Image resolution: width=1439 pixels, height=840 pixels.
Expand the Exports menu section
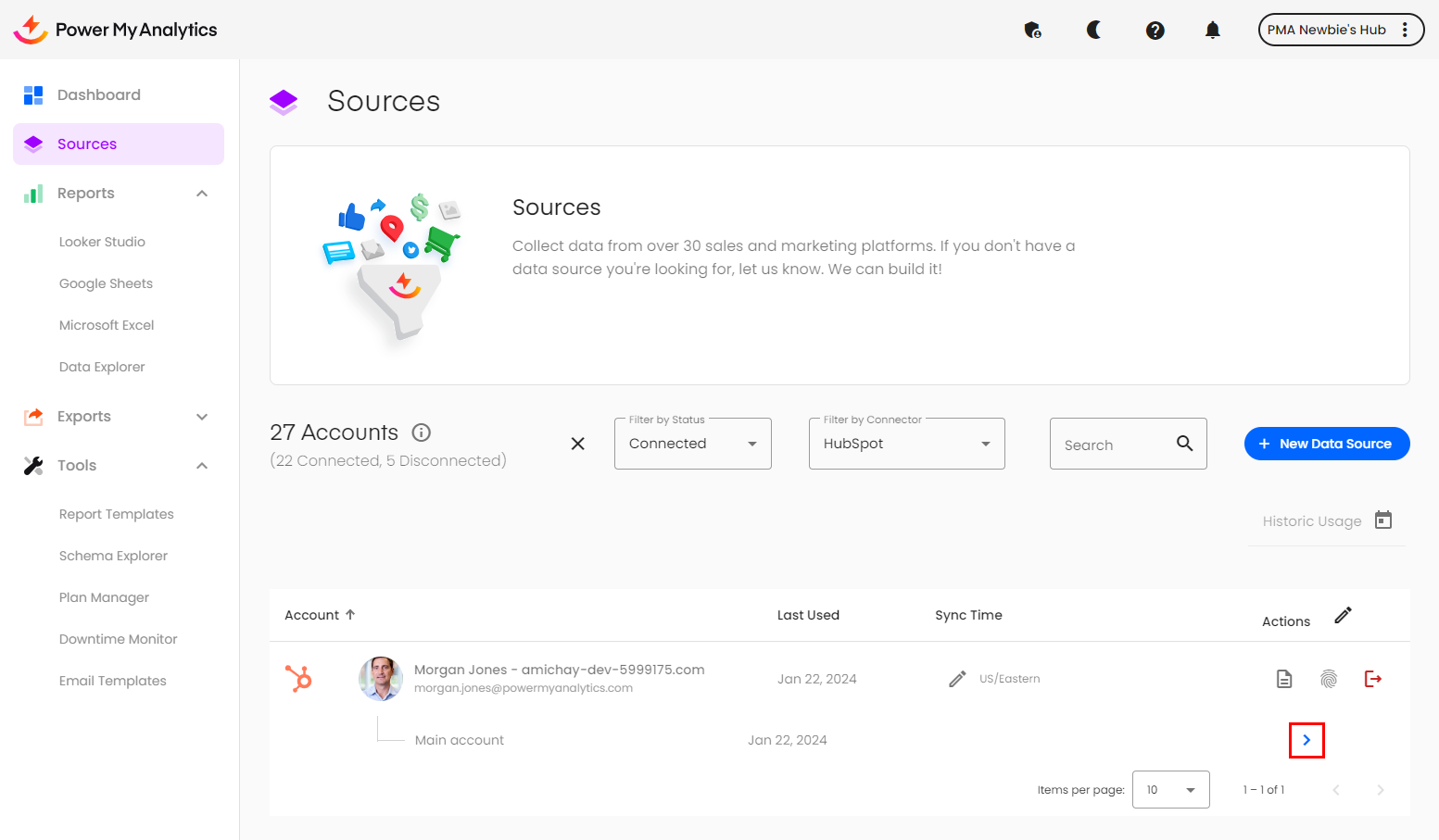point(202,417)
